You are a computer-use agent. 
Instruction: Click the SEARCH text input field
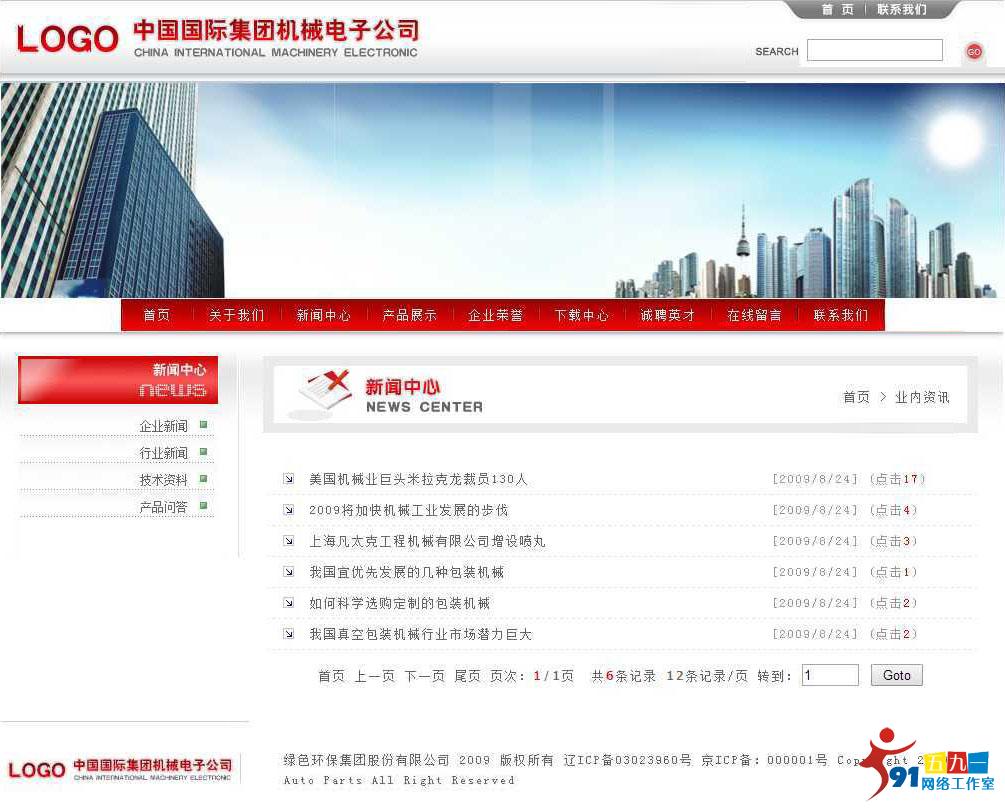(x=874, y=50)
